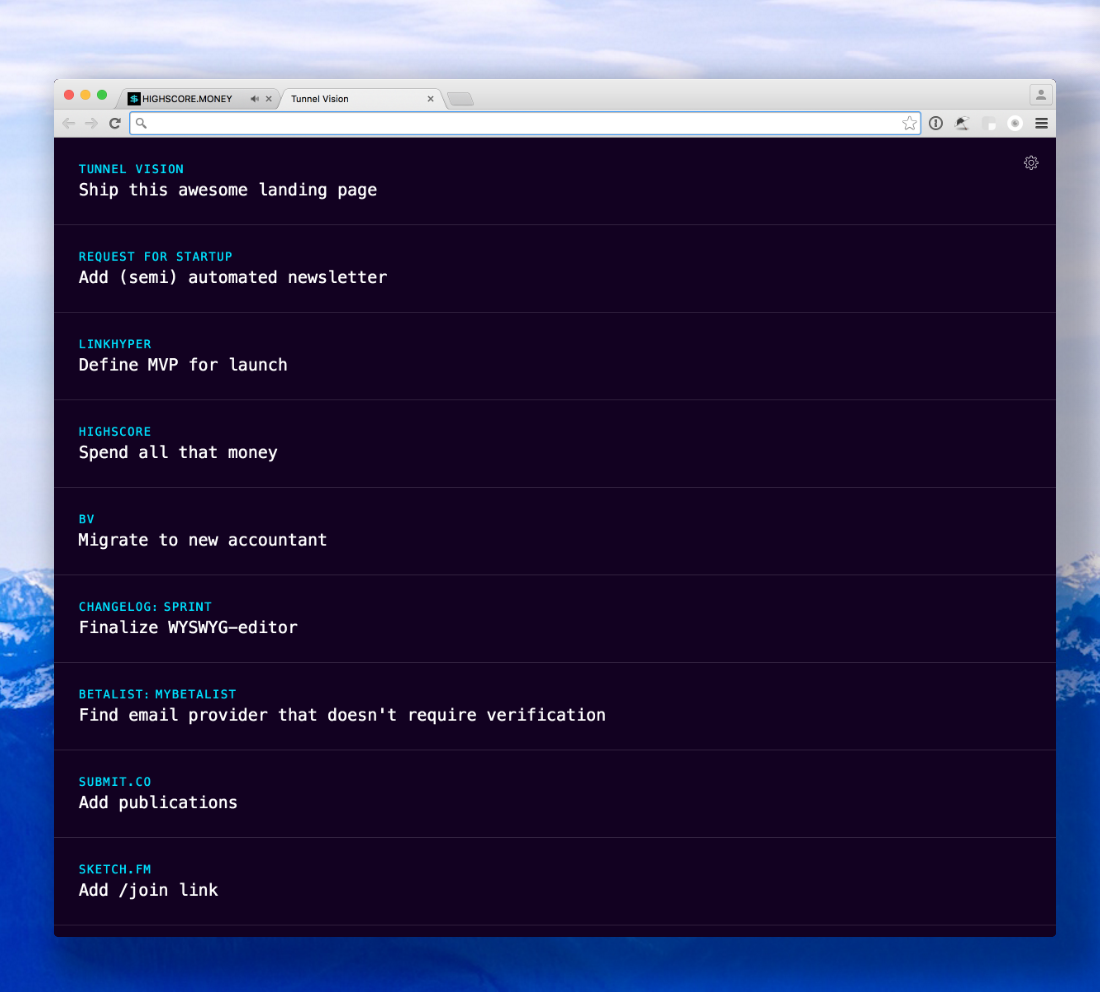Click the TUNNEL VISION project label
The height and width of the screenshot is (992, 1100).
[x=131, y=169]
